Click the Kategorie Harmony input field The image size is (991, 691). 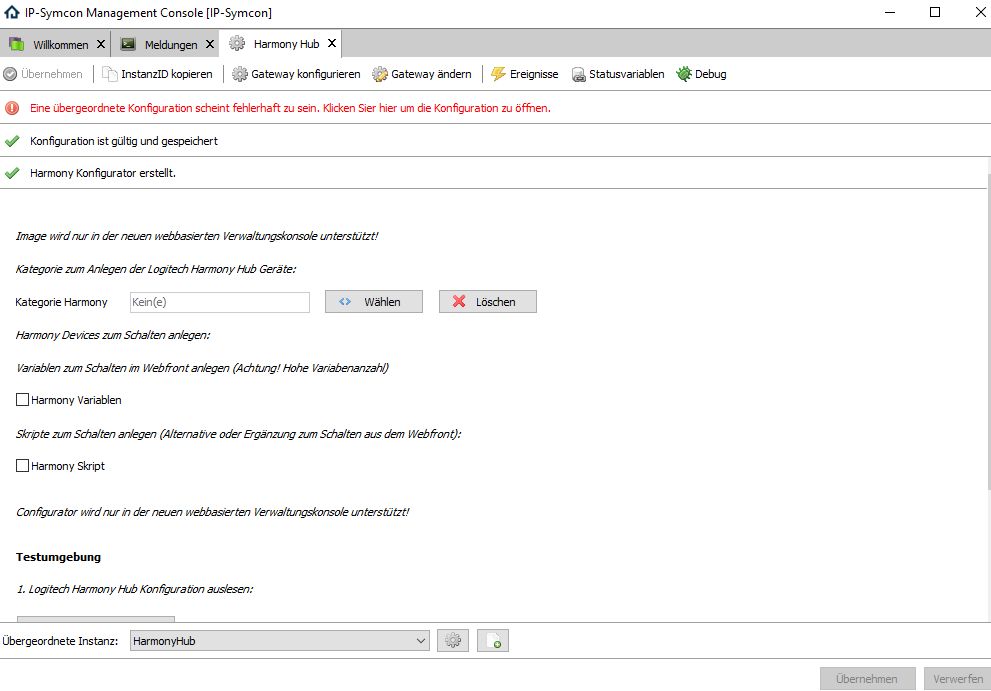pos(219,302)
